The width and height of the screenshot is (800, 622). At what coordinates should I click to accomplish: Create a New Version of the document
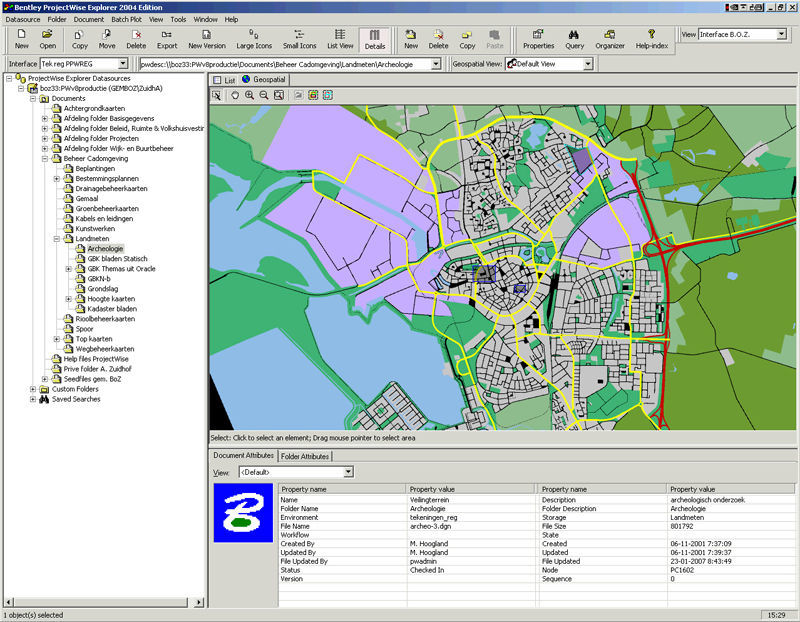(x=207, y=38)
